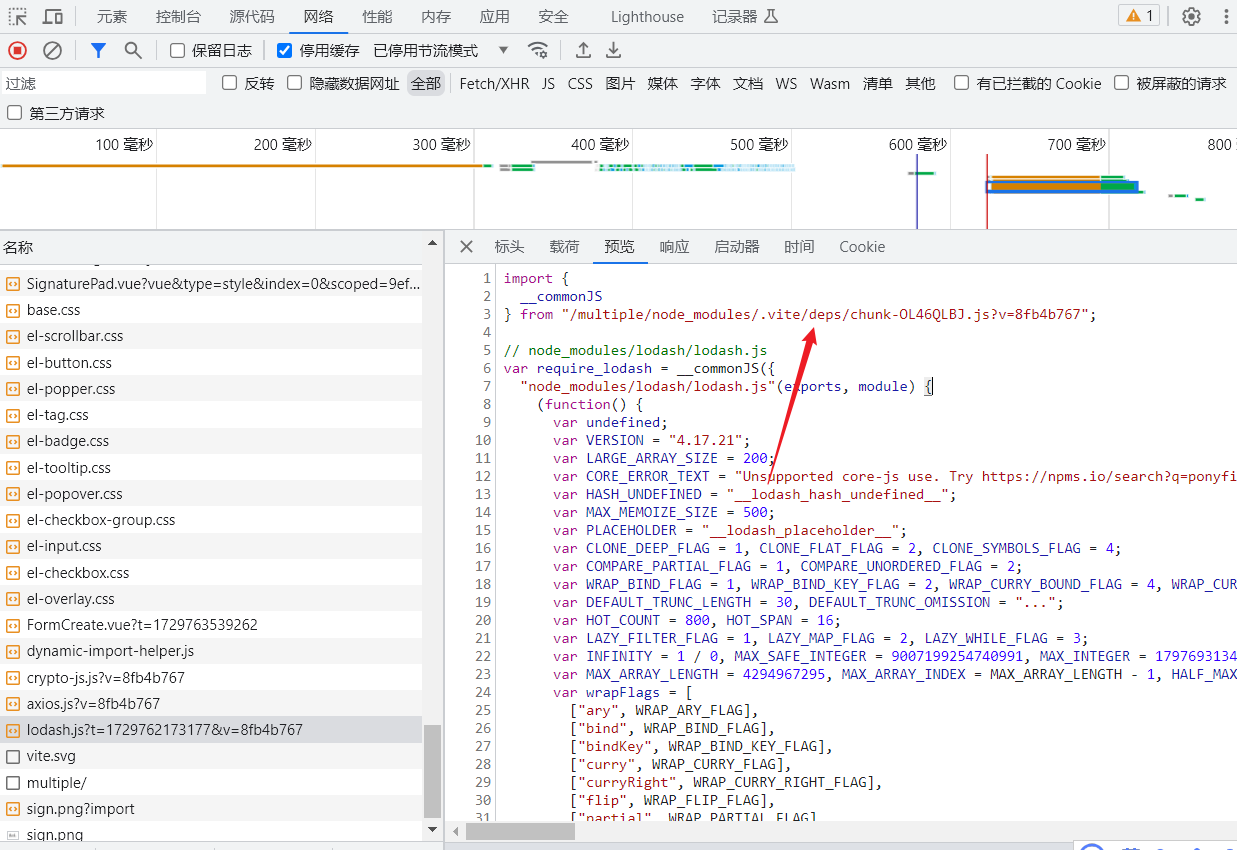Open the network conditions wifi icon

coord(538,50)
